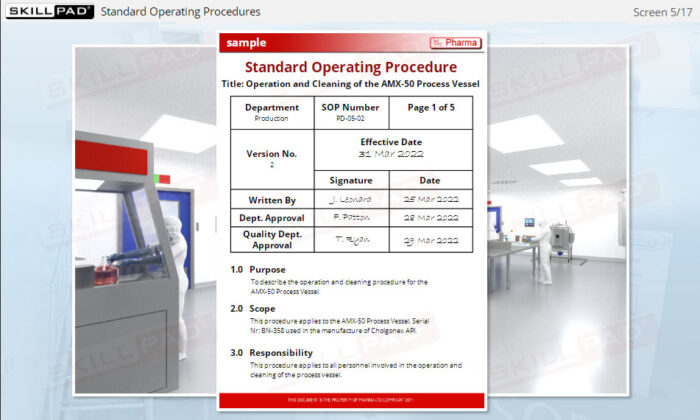Click the Screen 5/17 page indicator
700x420 pixels.
662,12
